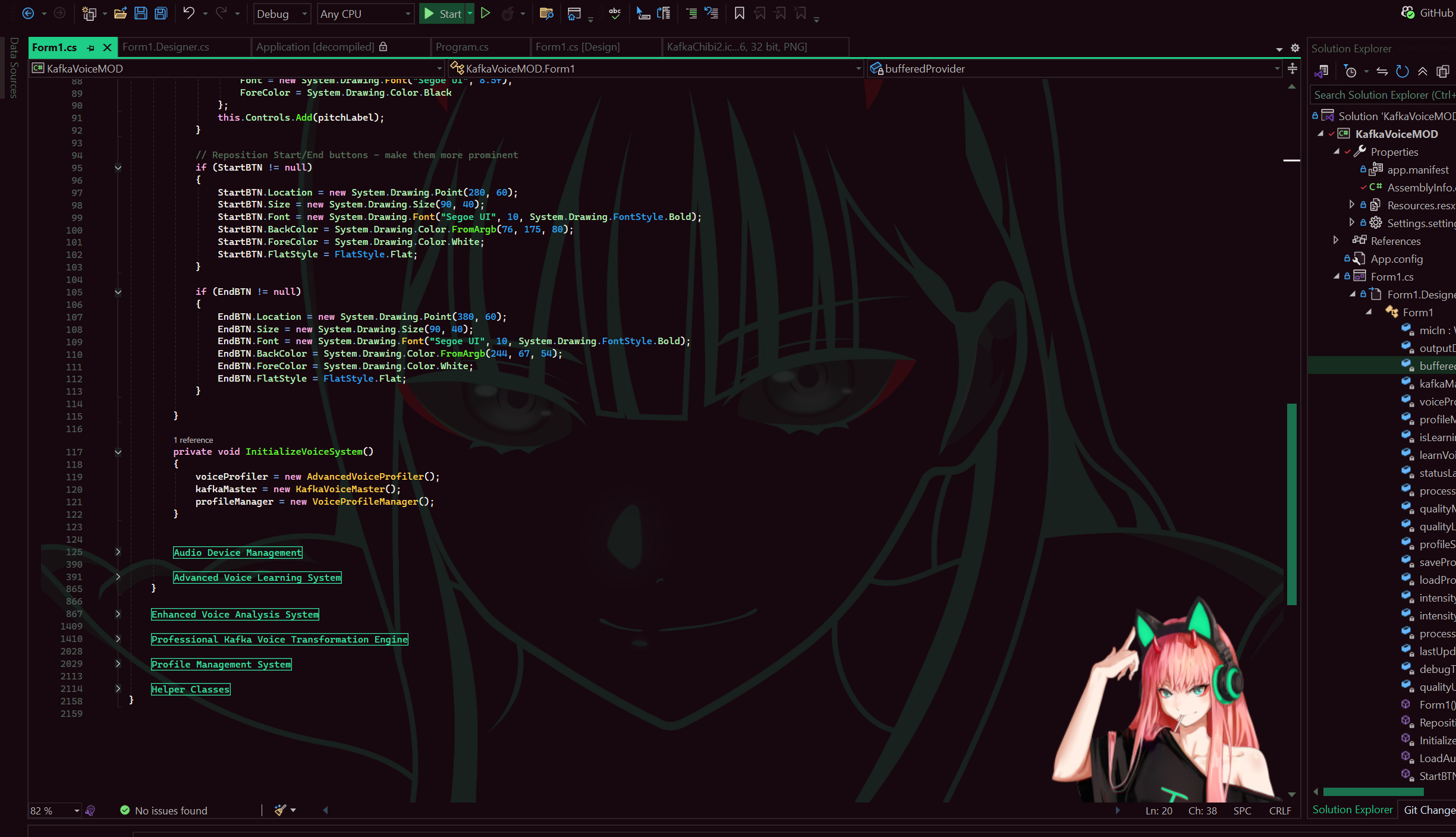The height and width of the screenshot is (837, 1456).
Task: Refresh Solution Explorer with the circular arrow icon
Action: coord(1402,72)
